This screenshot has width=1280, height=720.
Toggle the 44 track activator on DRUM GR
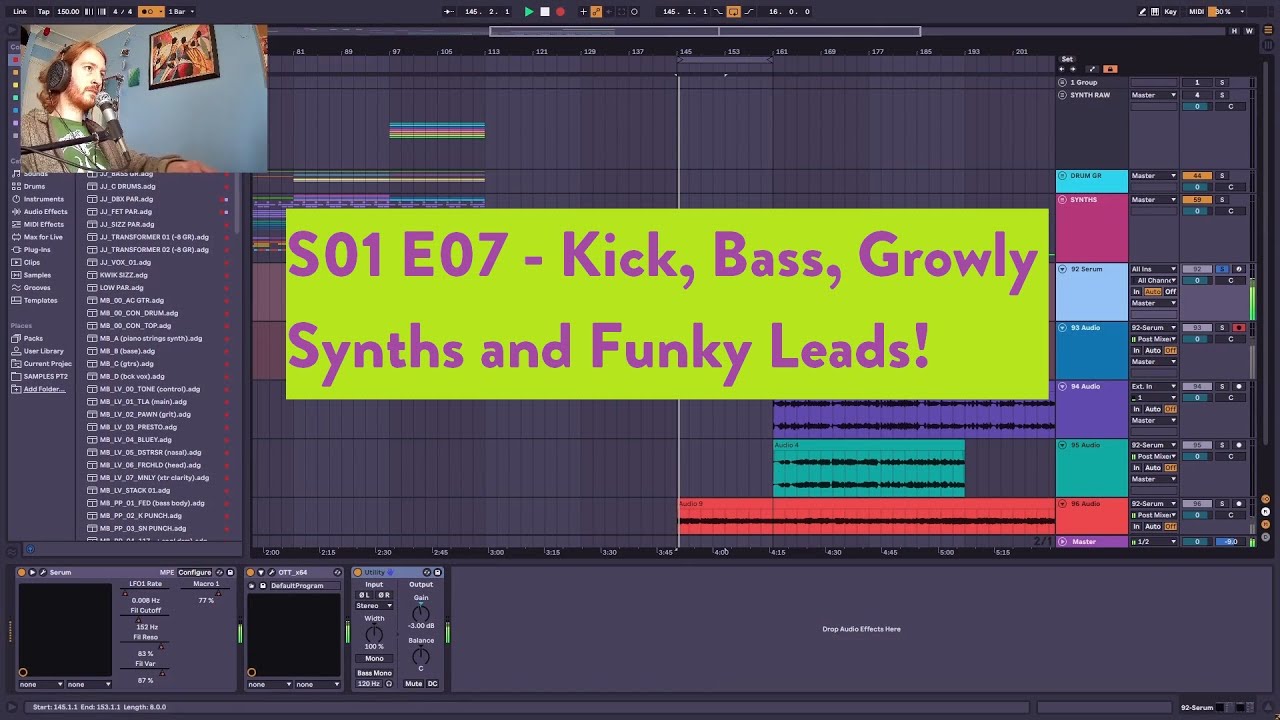pyautogui.click(x=1197, y=175)
